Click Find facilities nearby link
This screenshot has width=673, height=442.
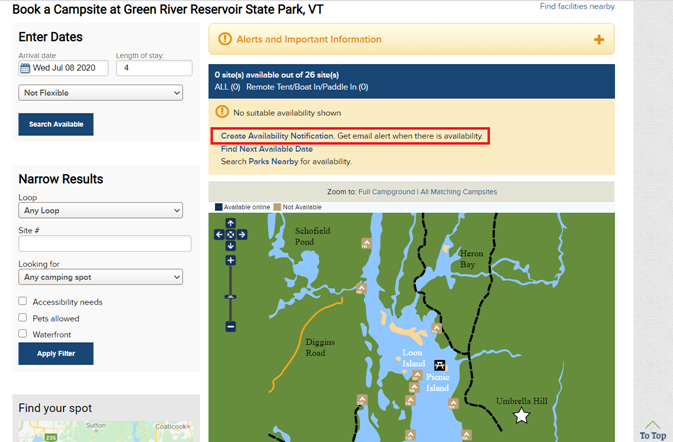(577, 6)
